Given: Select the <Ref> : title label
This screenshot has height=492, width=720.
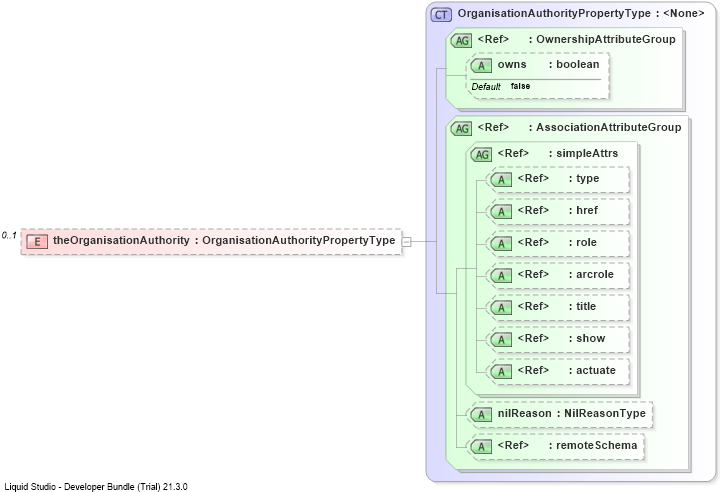Looking at the screenshot, I should [557, 306].
